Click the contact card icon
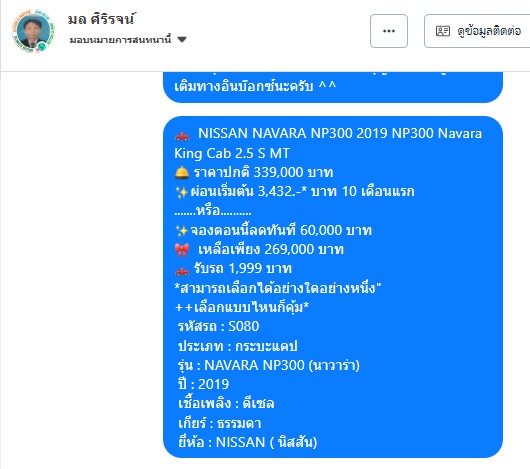This screenshot has height=469, width=530. (x=442, y=31)
